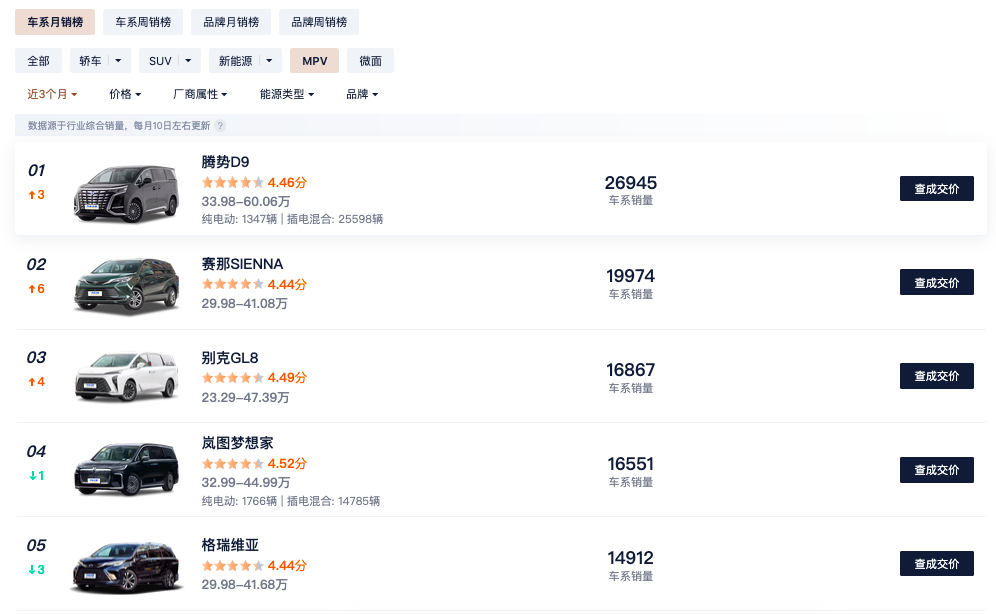Viewport: 996px width, 615px height.
Task: Open the 能源类型 filter dropdown
Action: tap(286, 94)
